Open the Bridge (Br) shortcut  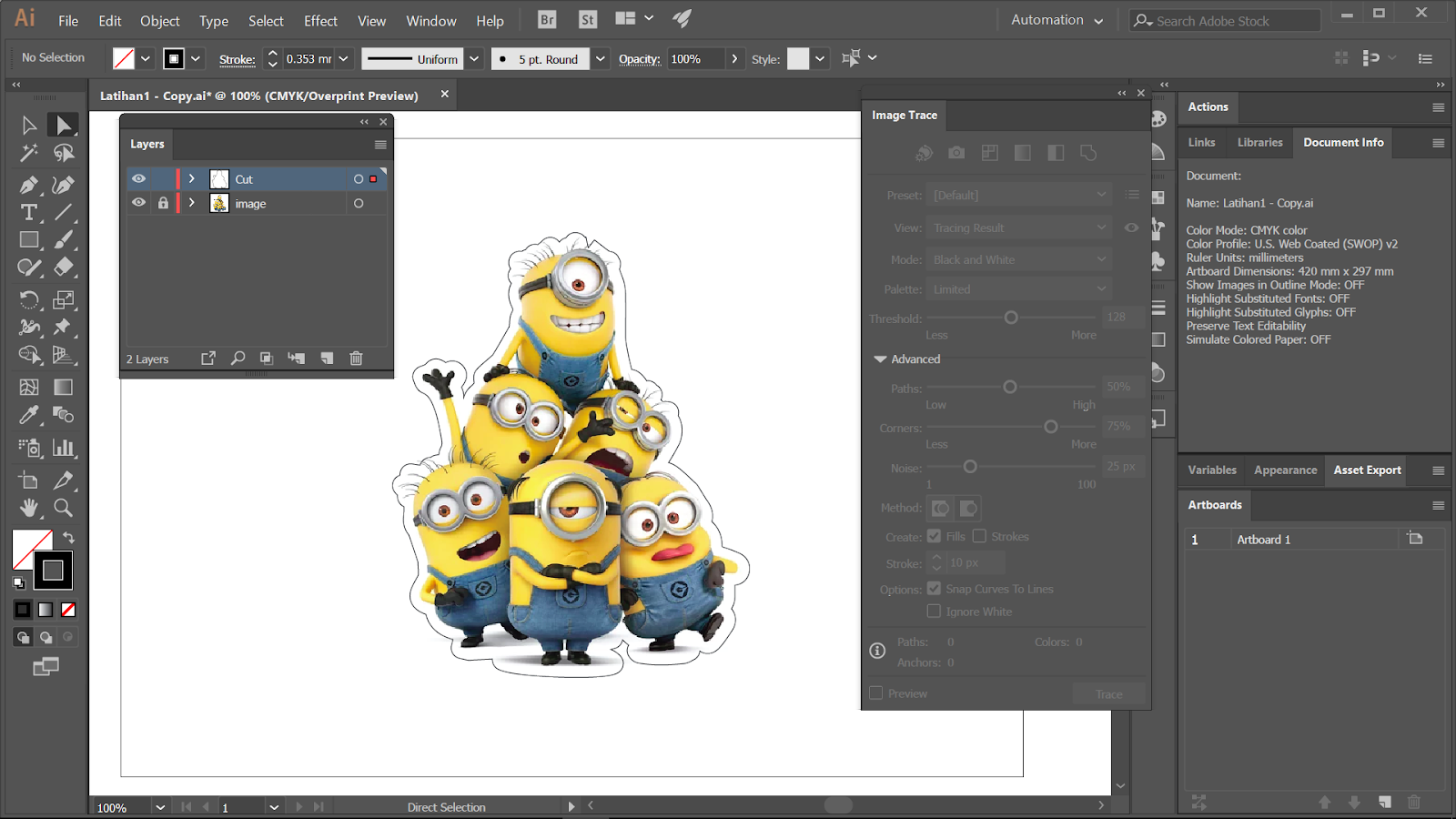547,20
